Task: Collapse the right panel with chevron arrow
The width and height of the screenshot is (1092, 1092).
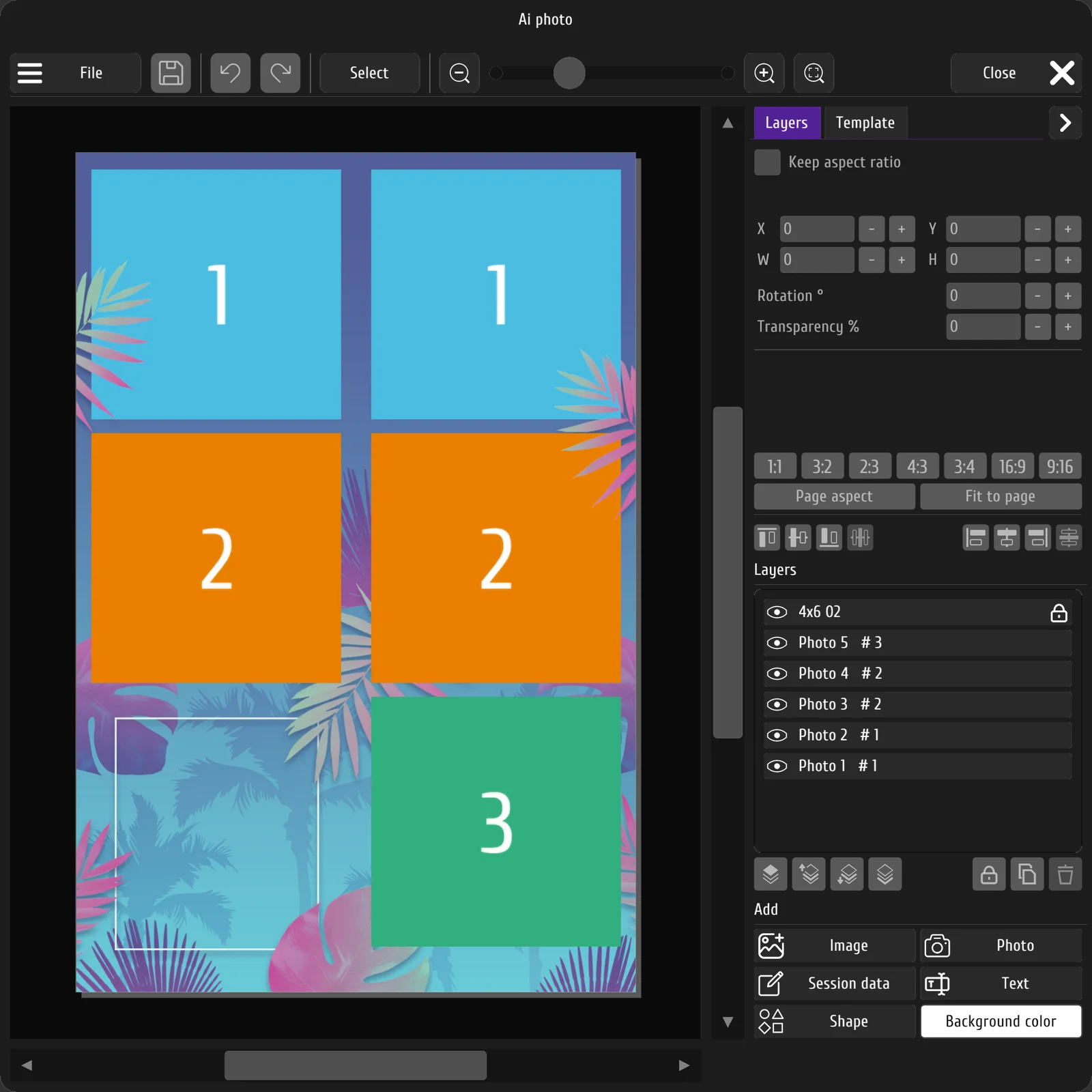Action: [1065, 123]
